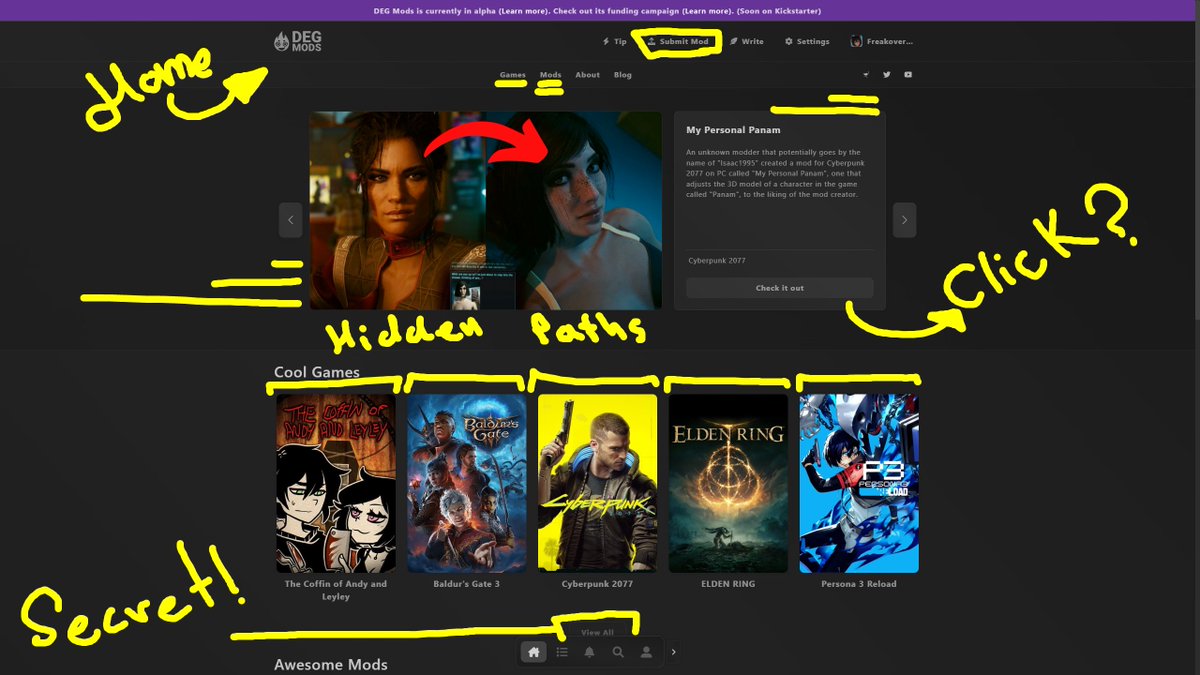Show next featured mod slide
1200x675 pixels.
[904, 220]
